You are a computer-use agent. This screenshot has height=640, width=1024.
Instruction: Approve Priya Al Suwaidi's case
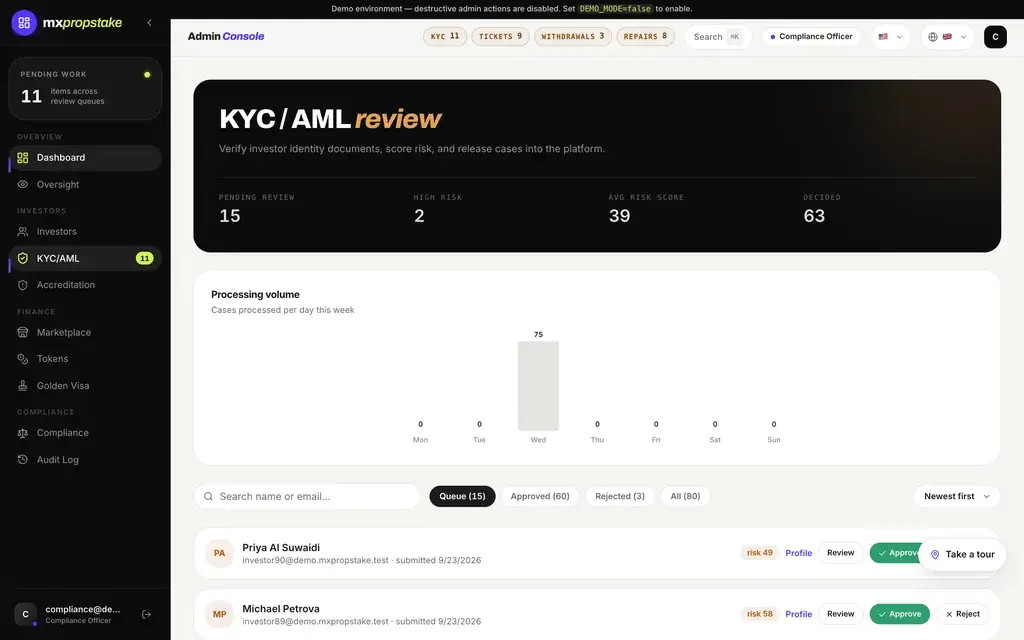(896, 552)
